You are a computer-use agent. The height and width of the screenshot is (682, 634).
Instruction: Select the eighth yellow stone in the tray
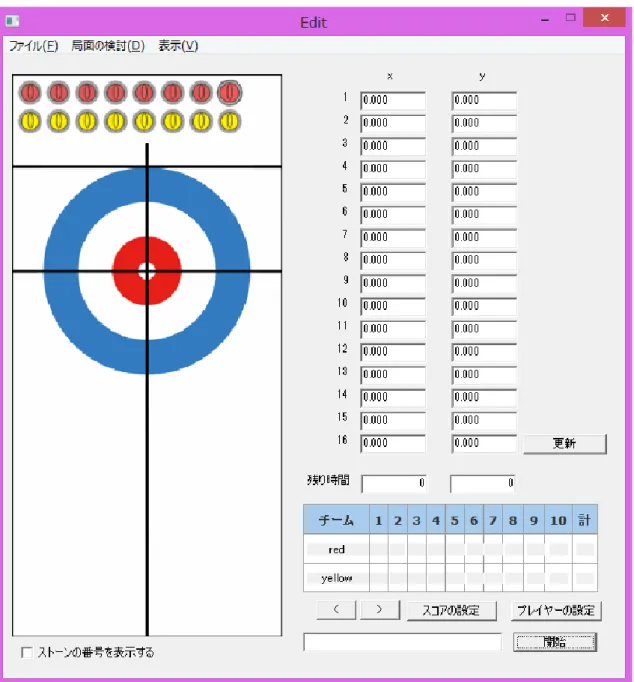tap(230, 122)
